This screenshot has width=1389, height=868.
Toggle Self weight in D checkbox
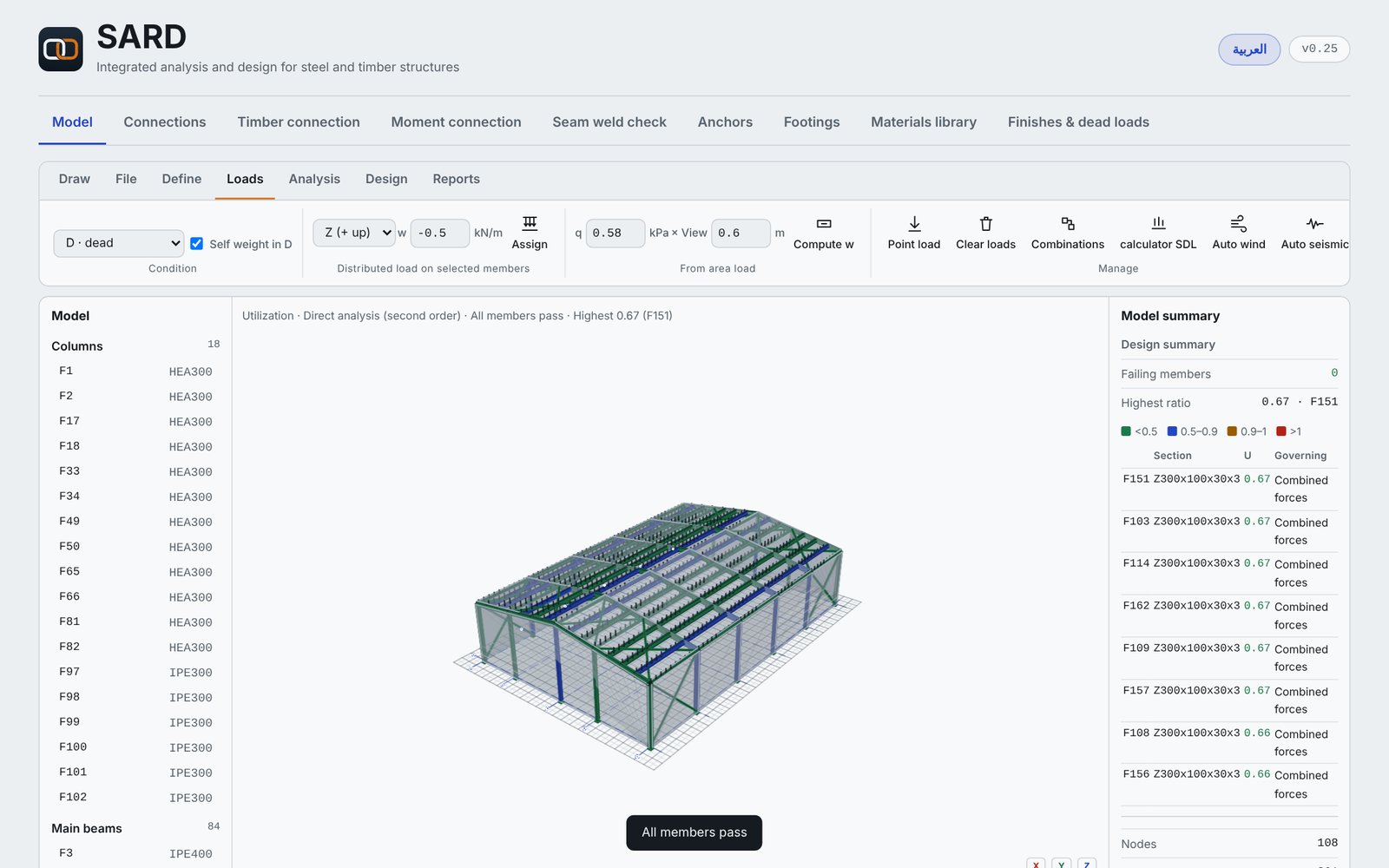click(197, 244)
